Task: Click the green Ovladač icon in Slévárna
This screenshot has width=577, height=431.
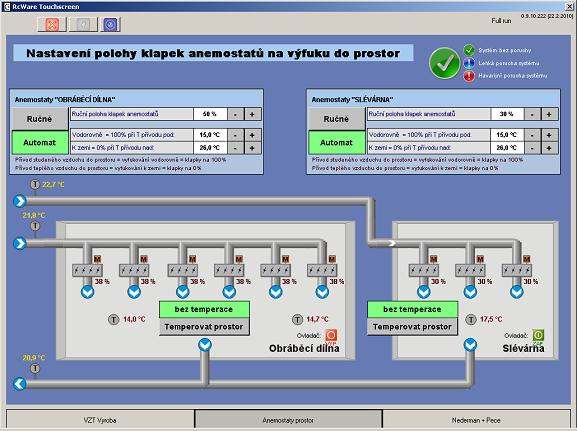Action: coord(538,335)
